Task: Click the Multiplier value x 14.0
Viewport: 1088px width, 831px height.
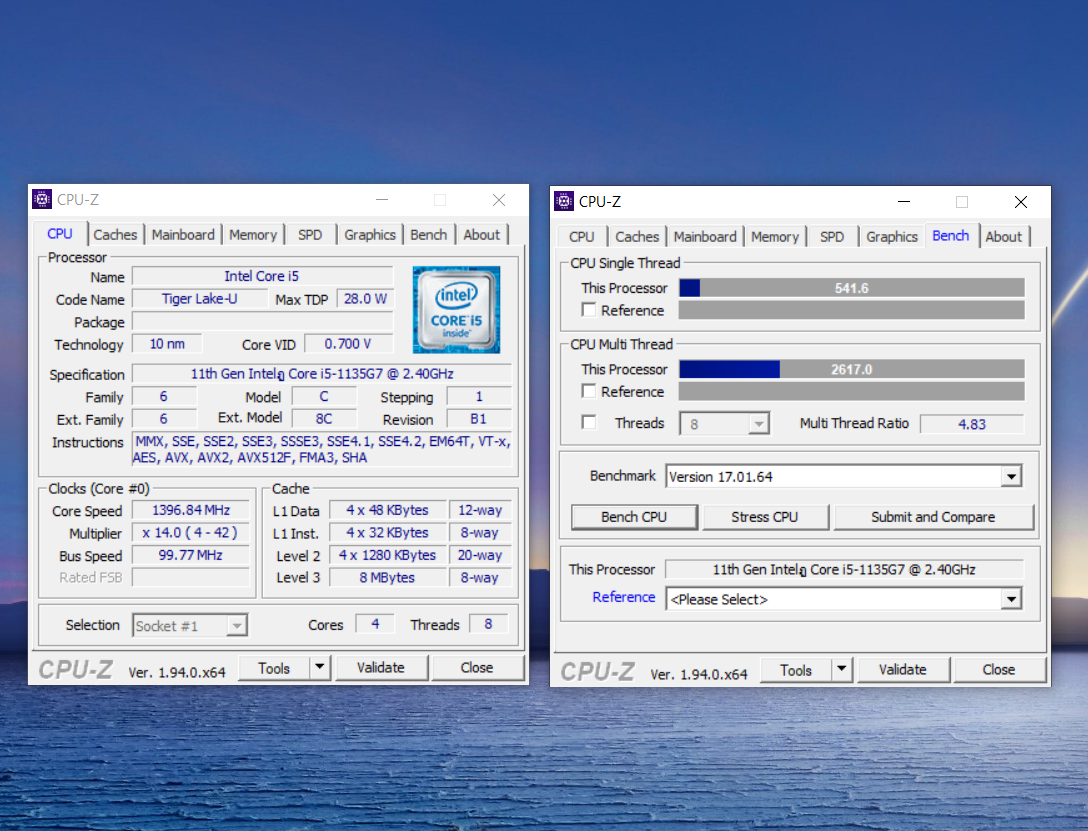Action: [x=191, y=533]
